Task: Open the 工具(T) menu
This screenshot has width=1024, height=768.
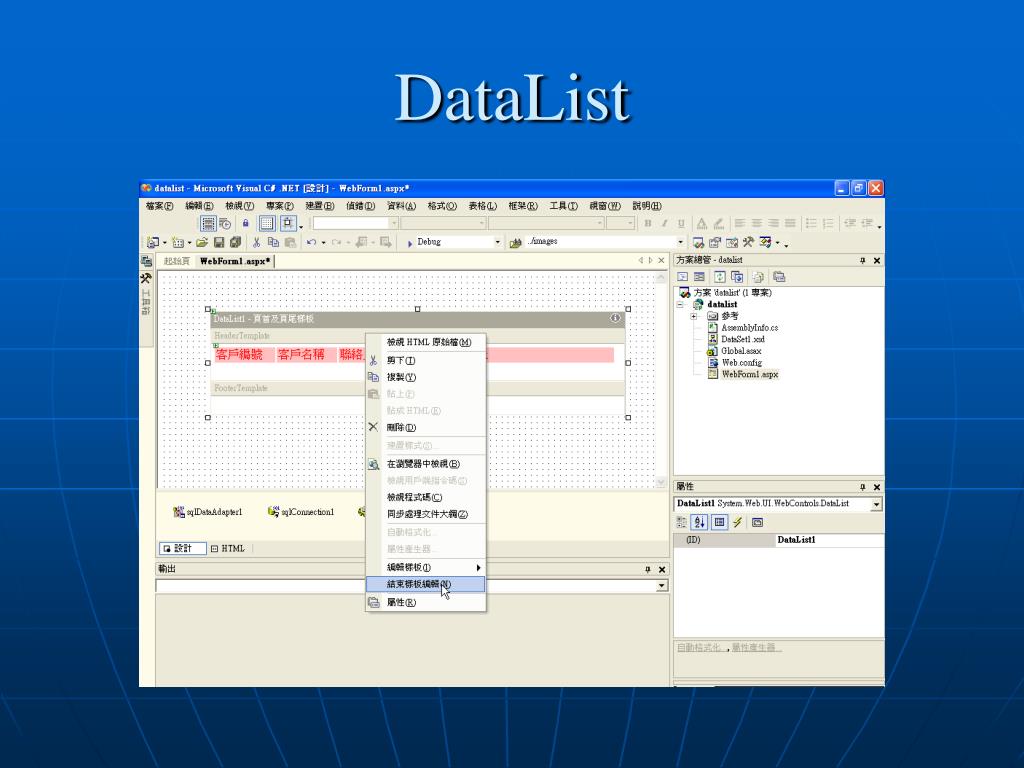Action: click(563, 206)
